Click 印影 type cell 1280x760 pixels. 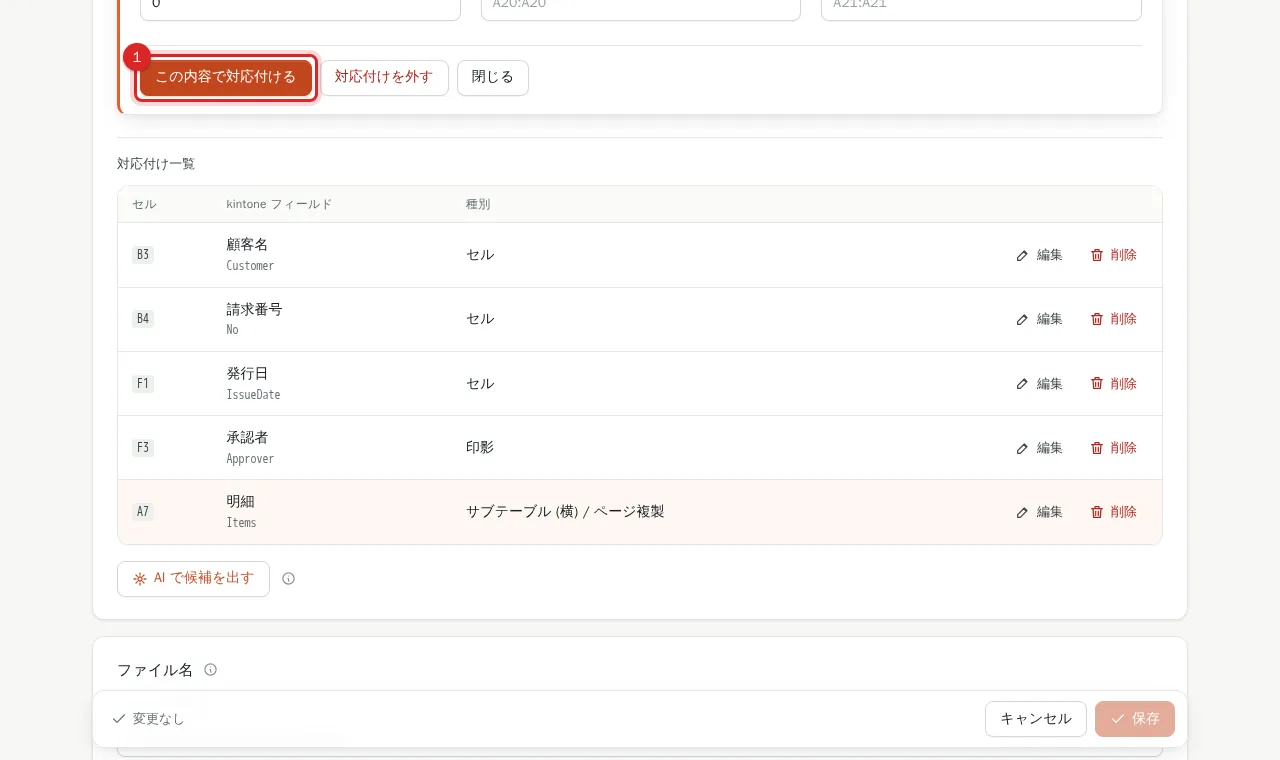[x=480, y=448]
